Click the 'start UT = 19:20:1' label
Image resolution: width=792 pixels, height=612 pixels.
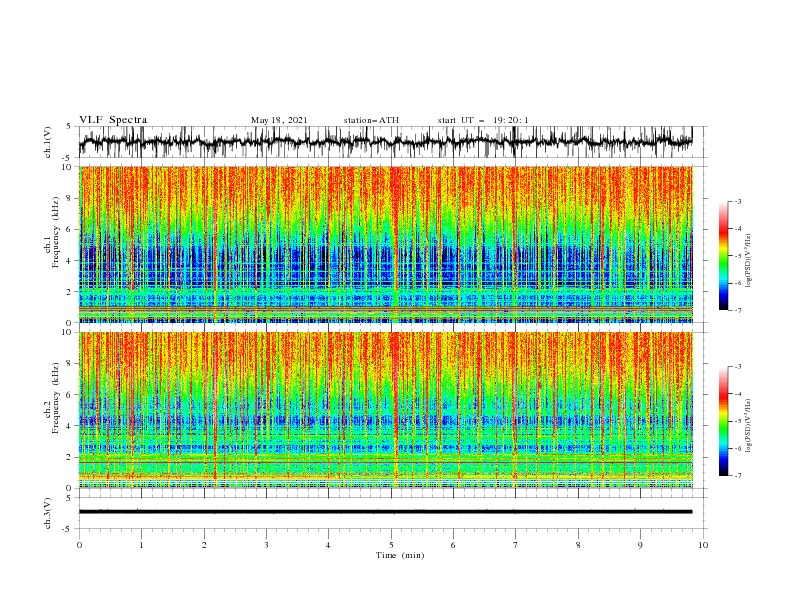[x=483, y=120]
